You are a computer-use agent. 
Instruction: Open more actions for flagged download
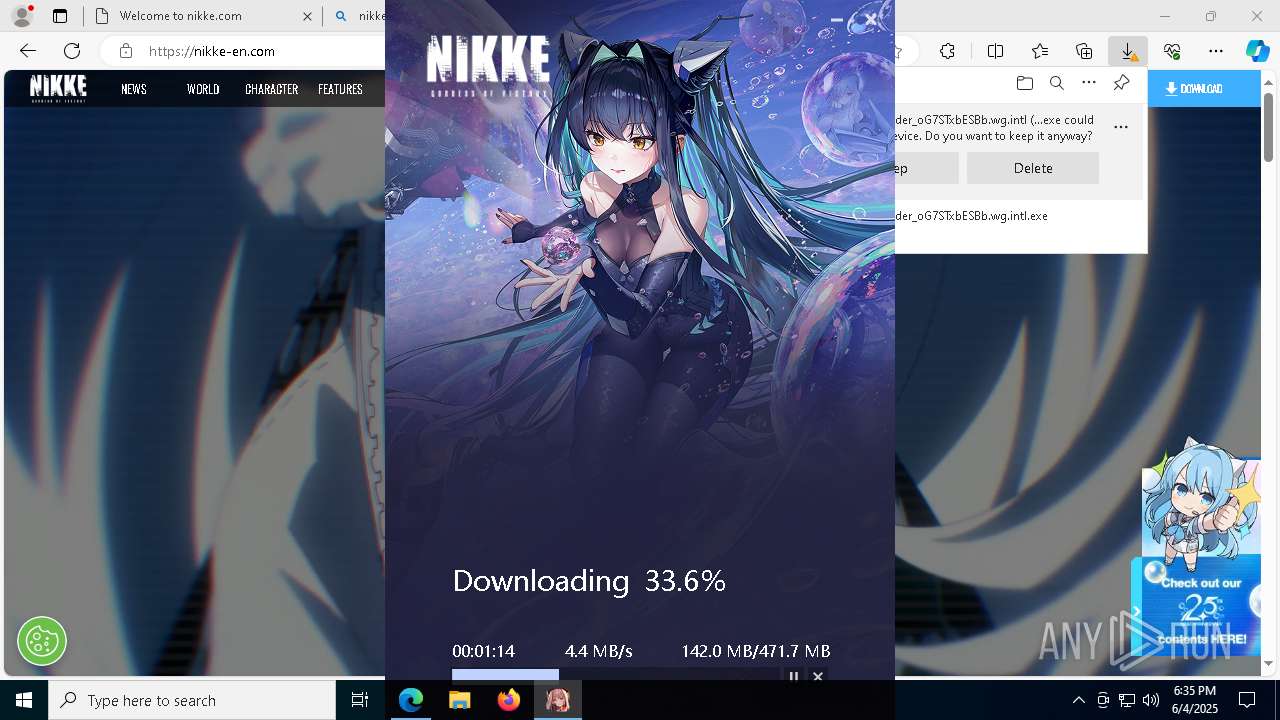coord(1121,127)
